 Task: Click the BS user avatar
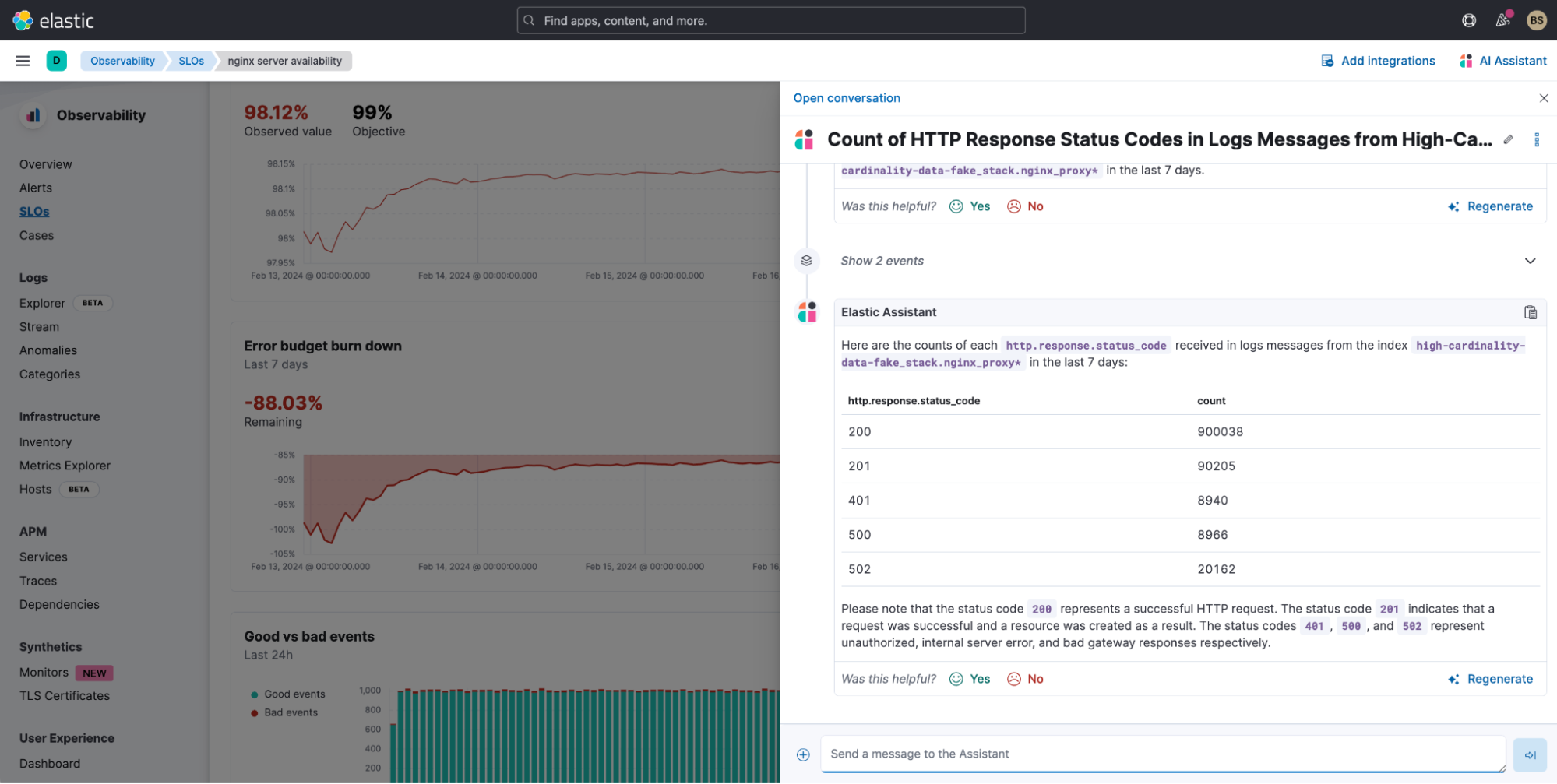point(1536,19)
